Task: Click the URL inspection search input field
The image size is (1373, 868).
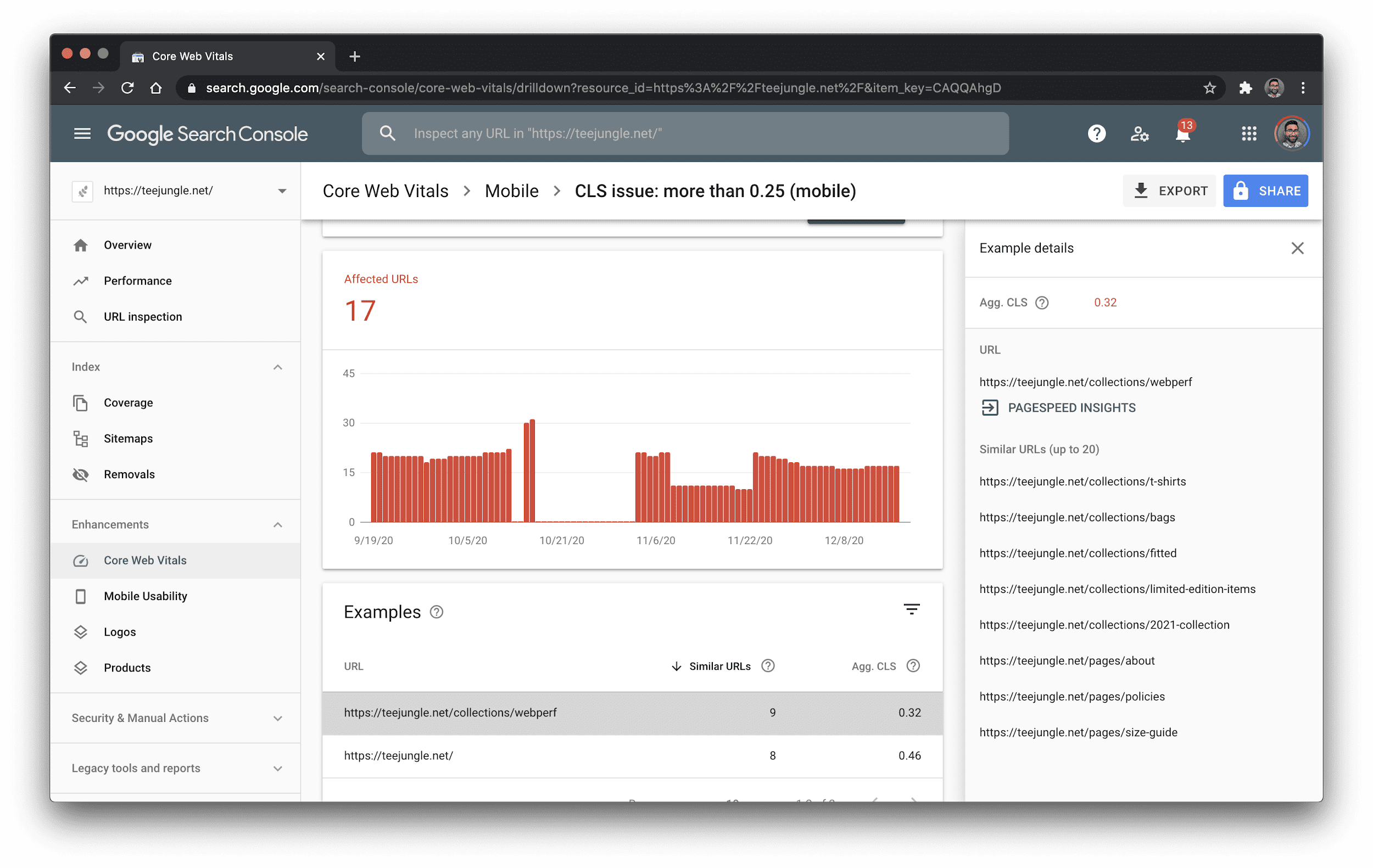Action: coord(686,133)
